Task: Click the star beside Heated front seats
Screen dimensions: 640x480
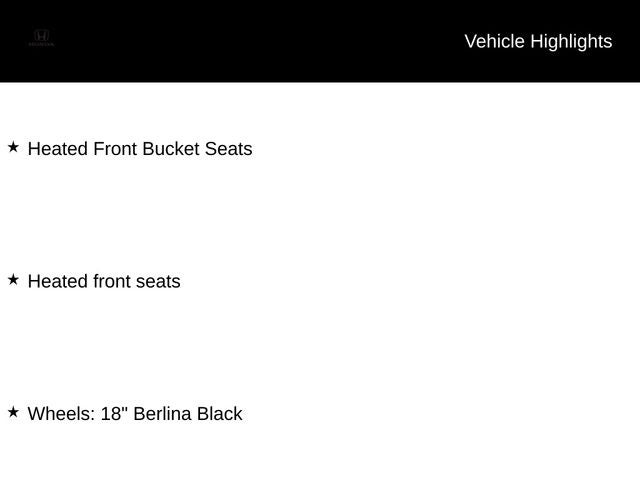Action: (x=13, y=280)
